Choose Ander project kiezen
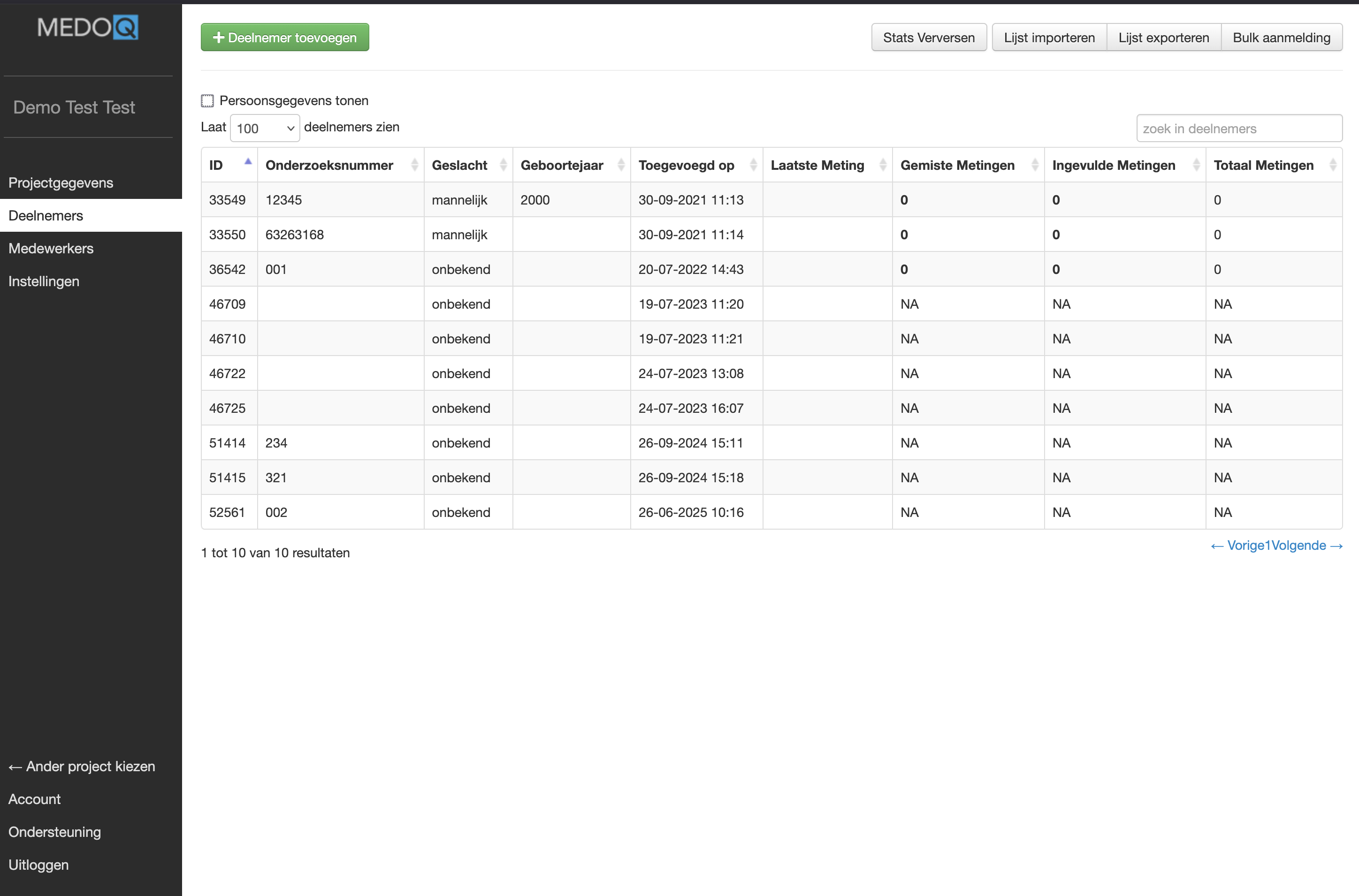Screen dimensions: 1359x896 pyautogui.click(x=82, y=766)
